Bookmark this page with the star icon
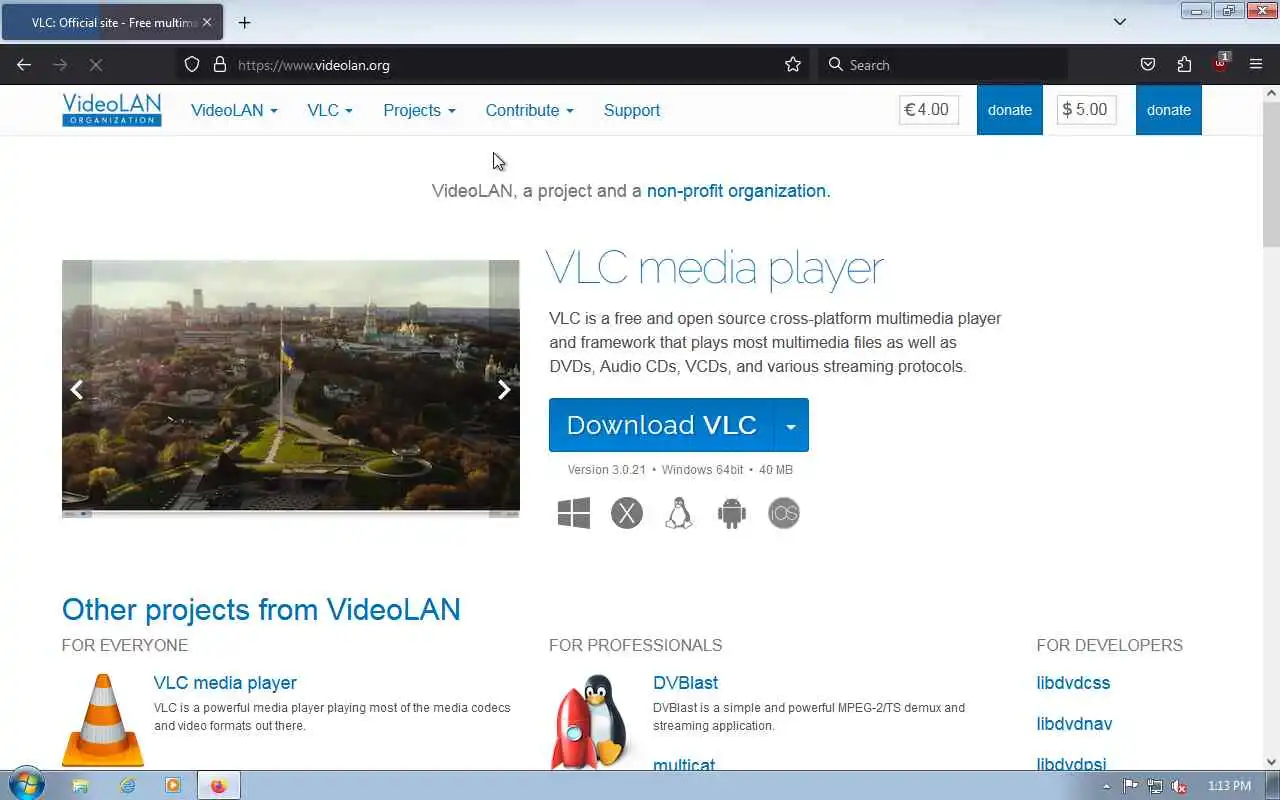This screenshot has width=1280, height=800. tap(793, 65)
